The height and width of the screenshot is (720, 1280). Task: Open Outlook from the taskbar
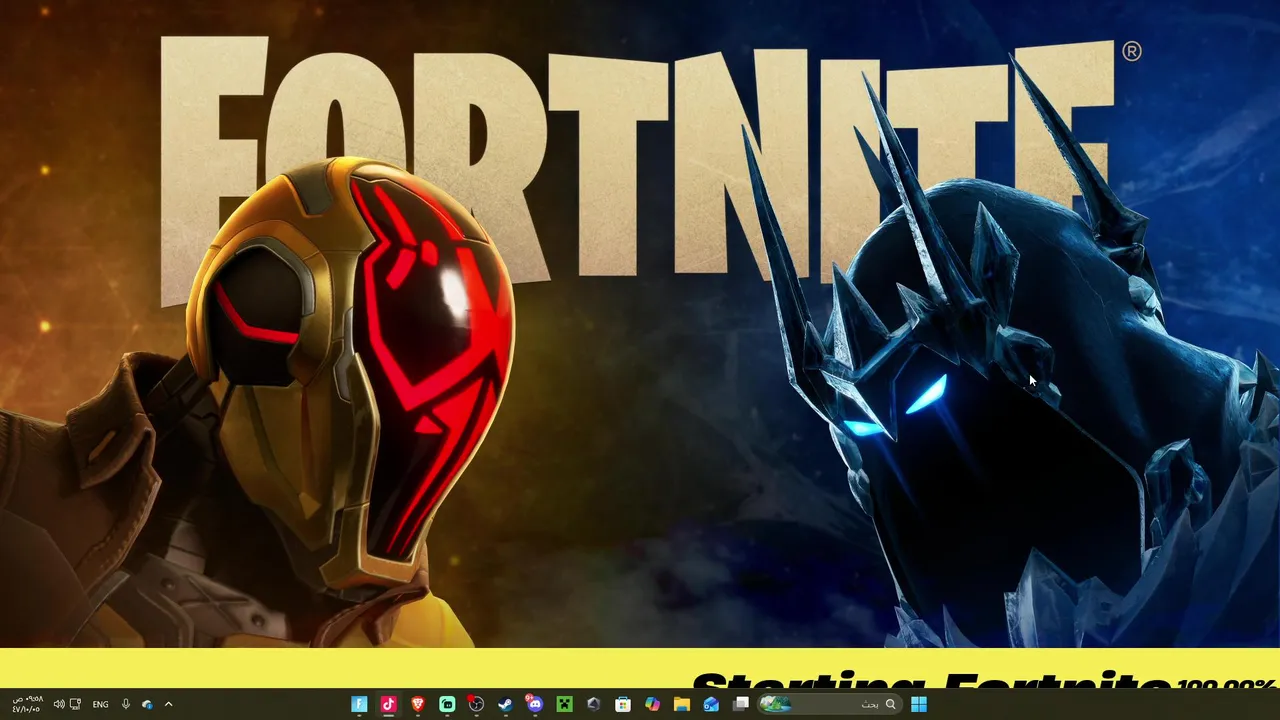[x=711, y=704]
